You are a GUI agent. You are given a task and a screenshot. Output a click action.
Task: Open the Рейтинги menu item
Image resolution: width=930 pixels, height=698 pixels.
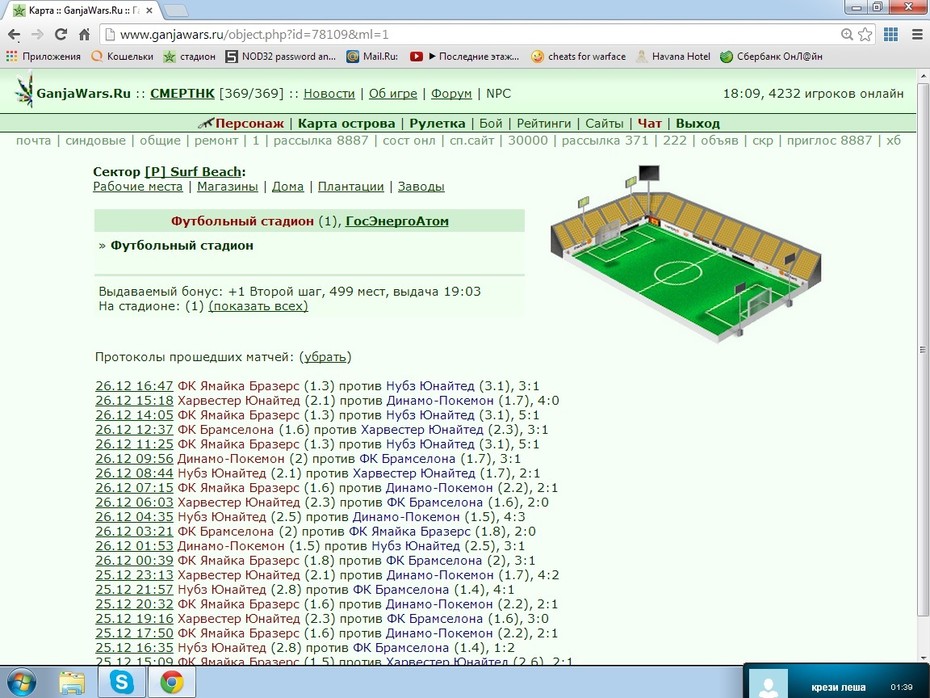[543, 123]
